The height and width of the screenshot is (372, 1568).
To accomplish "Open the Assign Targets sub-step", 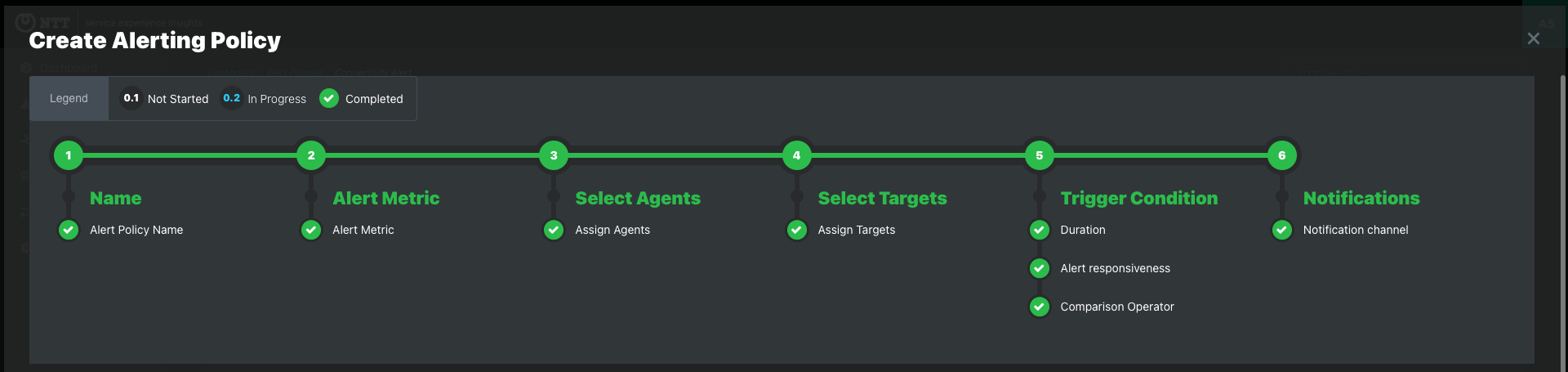I will coord(857,230).
